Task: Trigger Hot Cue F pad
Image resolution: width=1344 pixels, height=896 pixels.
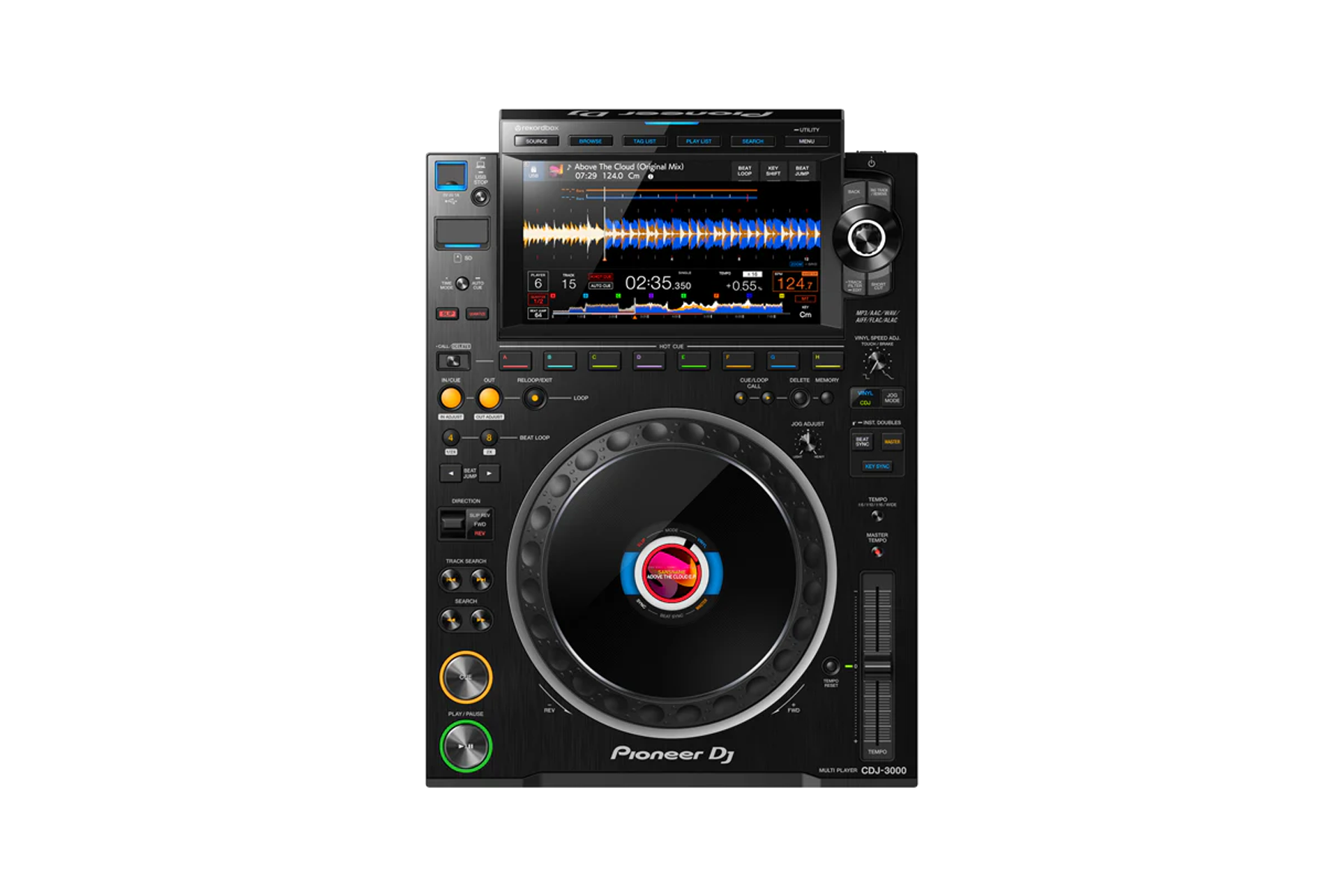Action: (738, 361)
